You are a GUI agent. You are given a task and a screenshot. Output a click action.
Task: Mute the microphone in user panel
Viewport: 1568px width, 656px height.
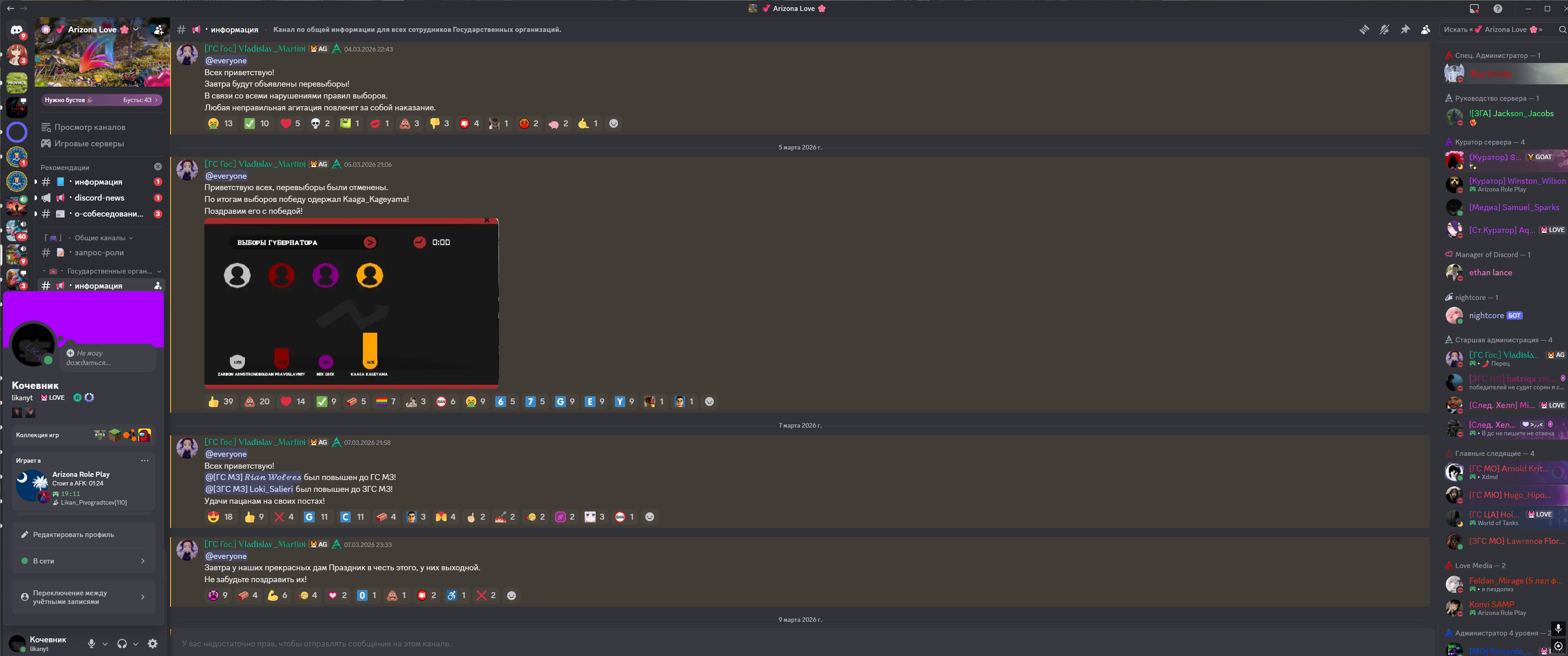point(91,643)
